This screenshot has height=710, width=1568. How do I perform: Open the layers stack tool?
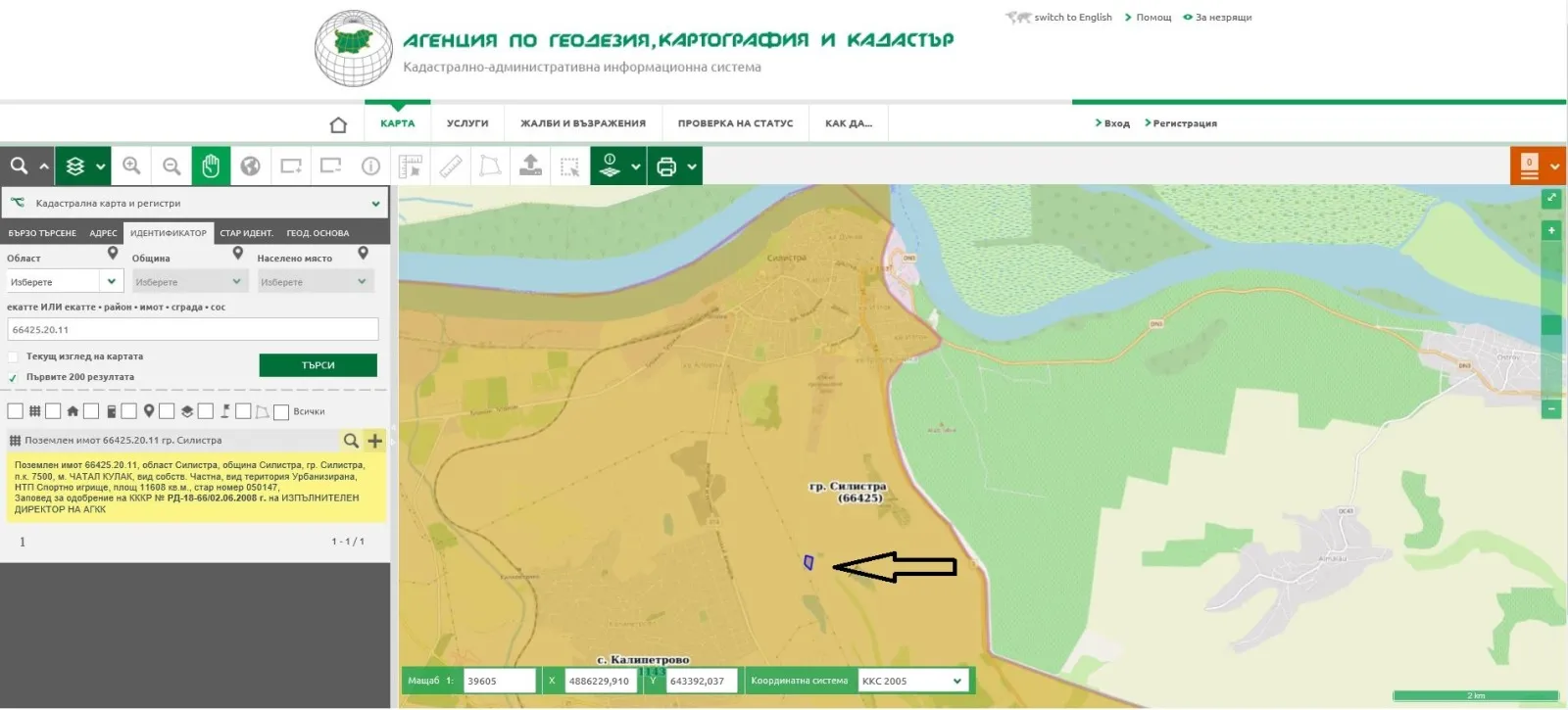(x=75, y=166)
